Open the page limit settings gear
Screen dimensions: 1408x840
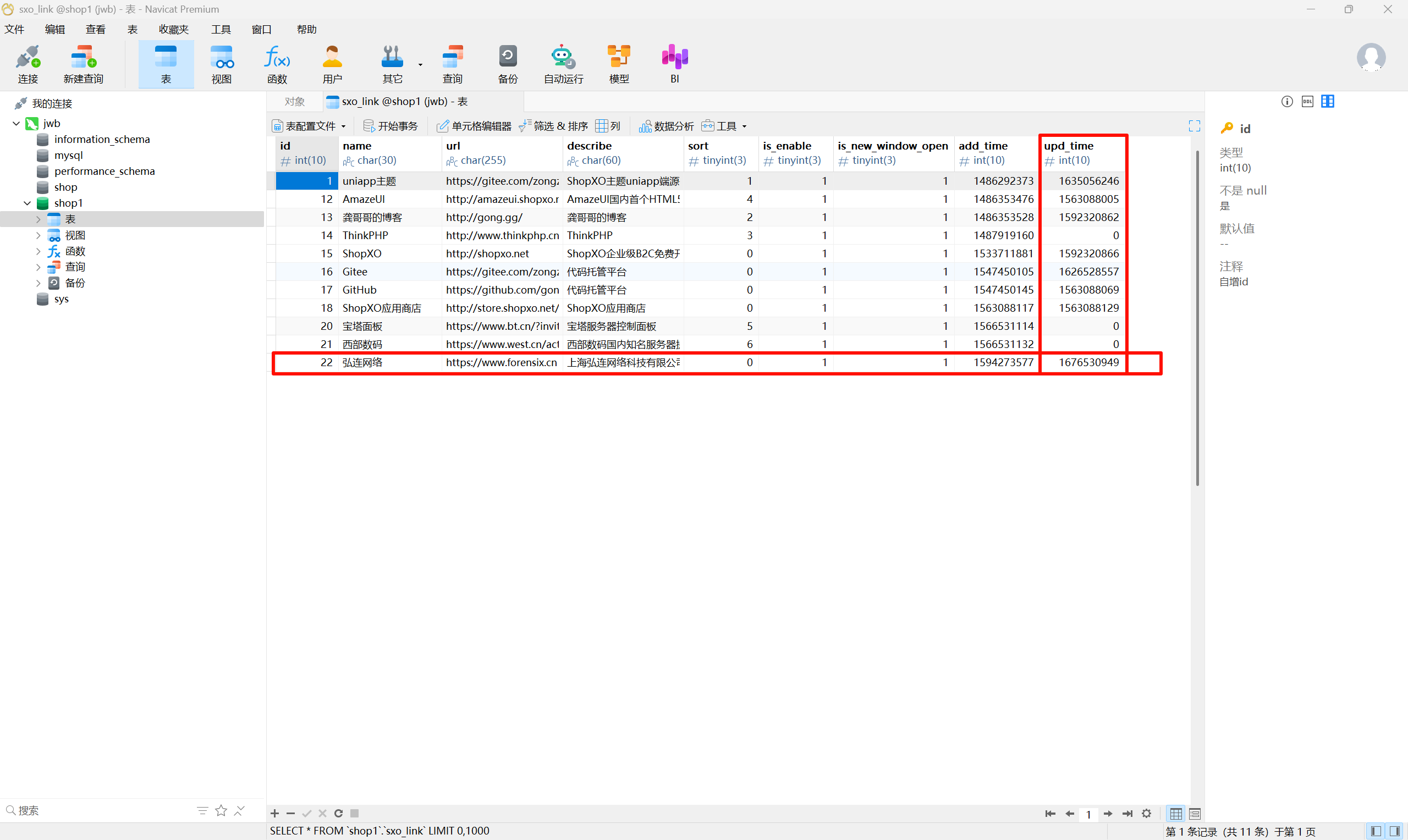pos(1146,814)
